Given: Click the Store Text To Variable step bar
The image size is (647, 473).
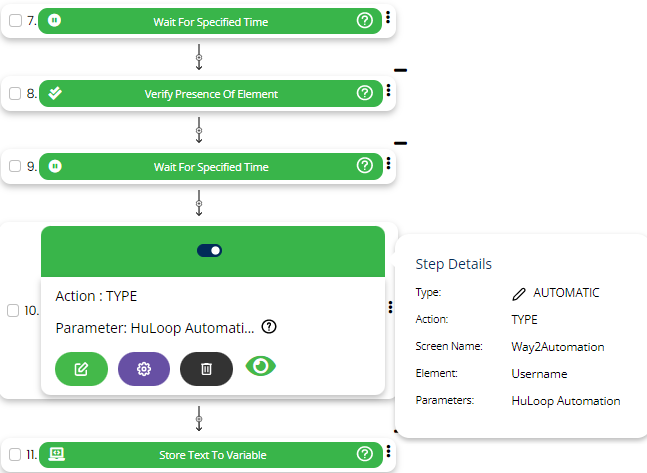Looking at the screenshot, I should tap(212, 455).
